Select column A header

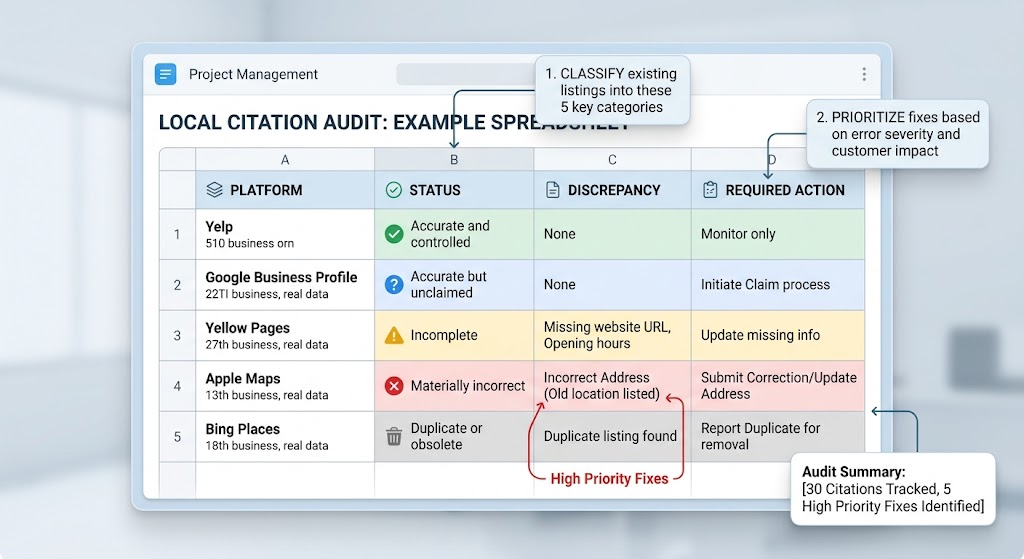coord(285,160)
